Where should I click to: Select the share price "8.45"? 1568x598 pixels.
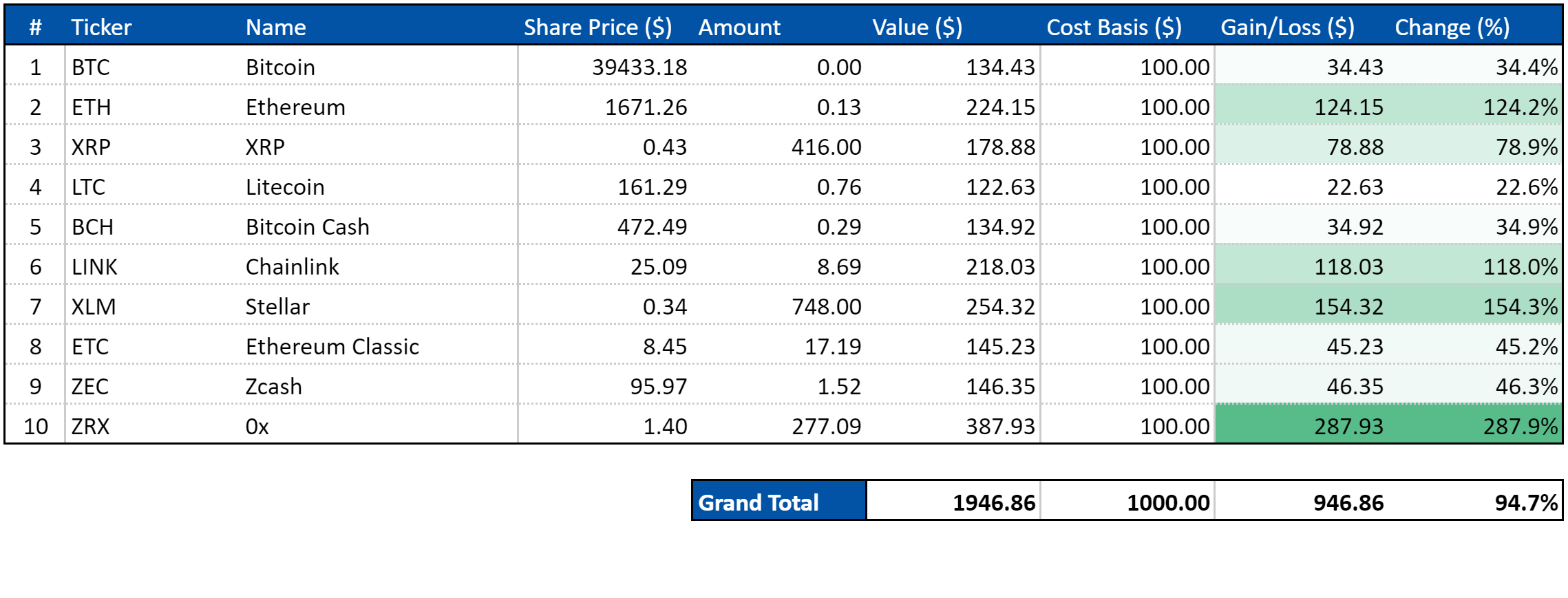point(665,347)
